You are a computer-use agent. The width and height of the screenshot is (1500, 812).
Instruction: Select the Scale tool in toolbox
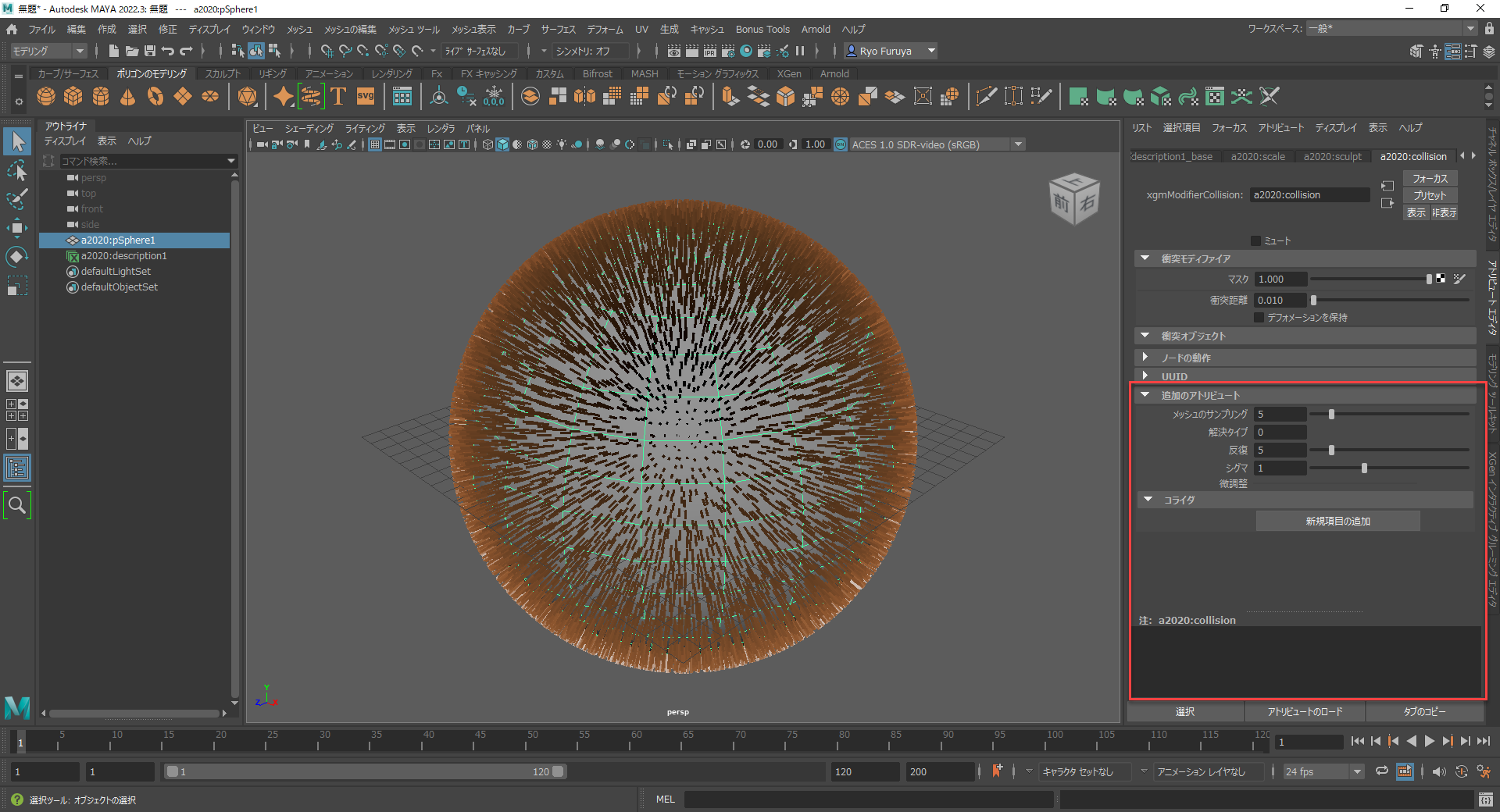pos(17,286)
